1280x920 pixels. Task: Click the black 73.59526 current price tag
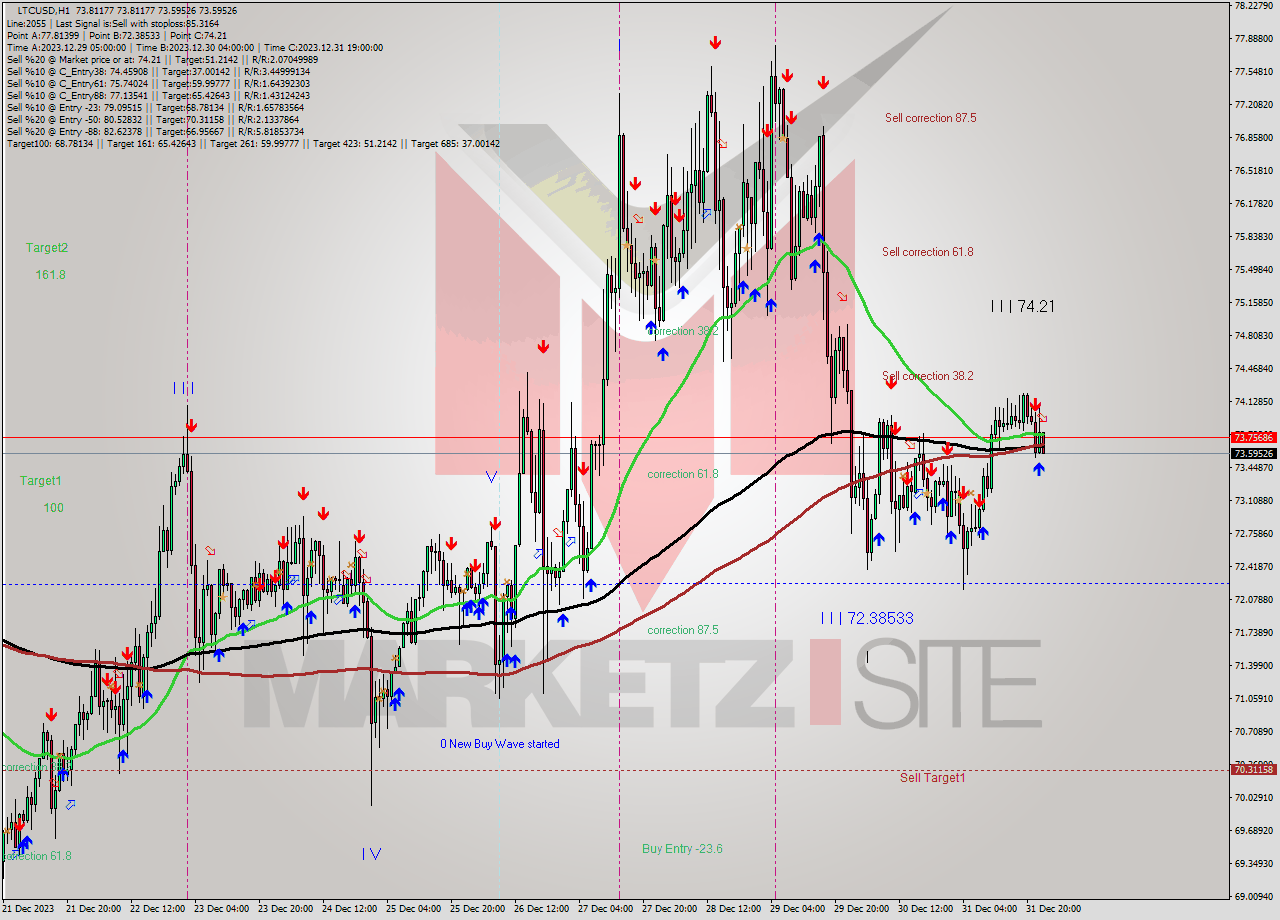pyautogui.click(x=1253, y=453)
